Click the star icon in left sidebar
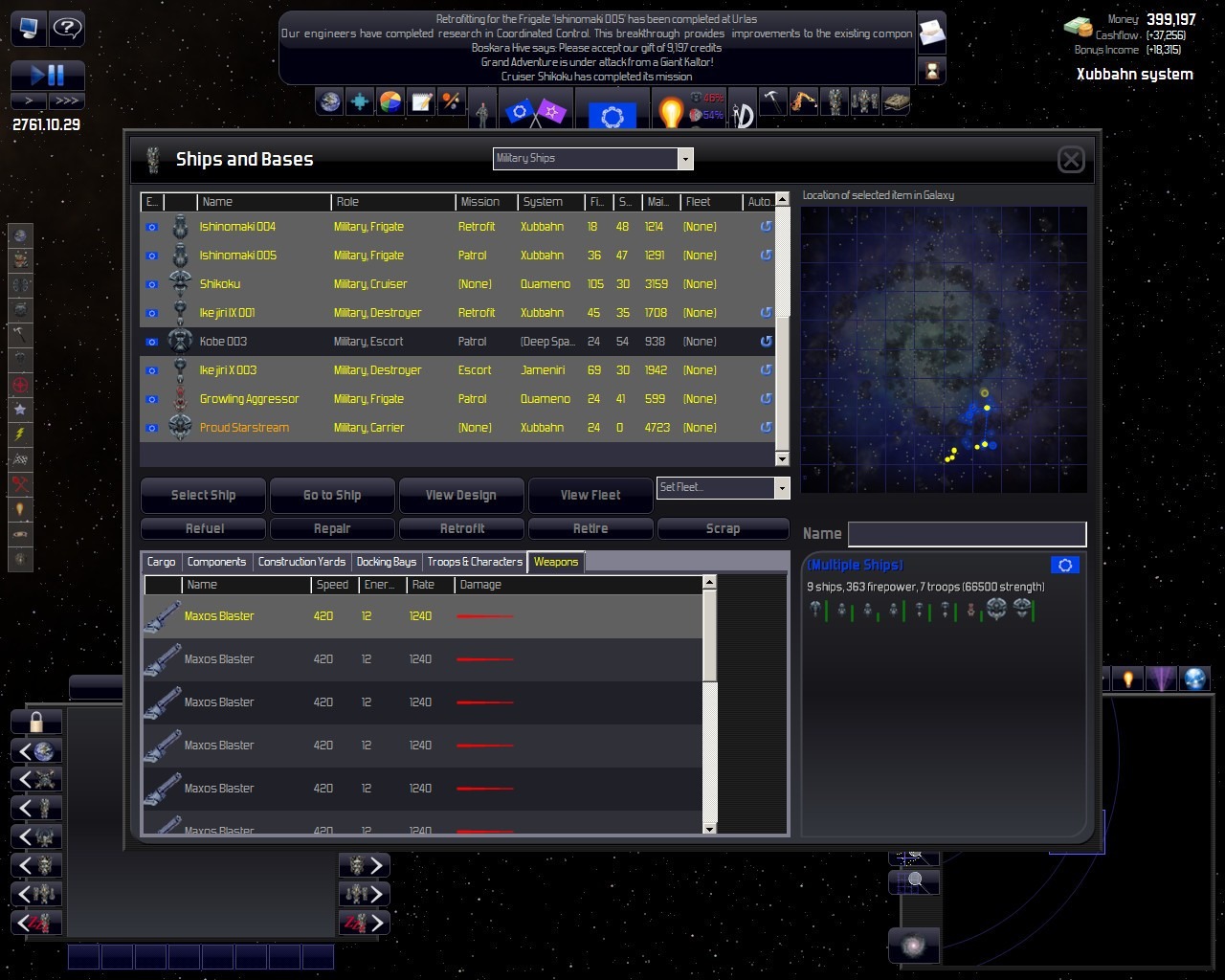This screenshot has width=1225, height=980. [21, 410]
